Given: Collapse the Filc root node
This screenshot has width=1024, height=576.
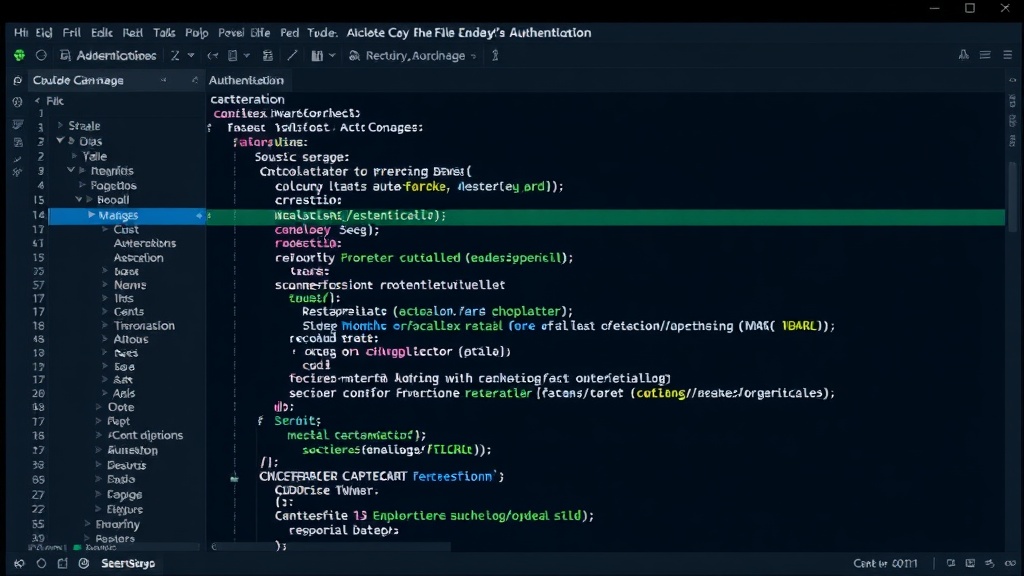Looking at the screenshot, I should click(37, 101).
